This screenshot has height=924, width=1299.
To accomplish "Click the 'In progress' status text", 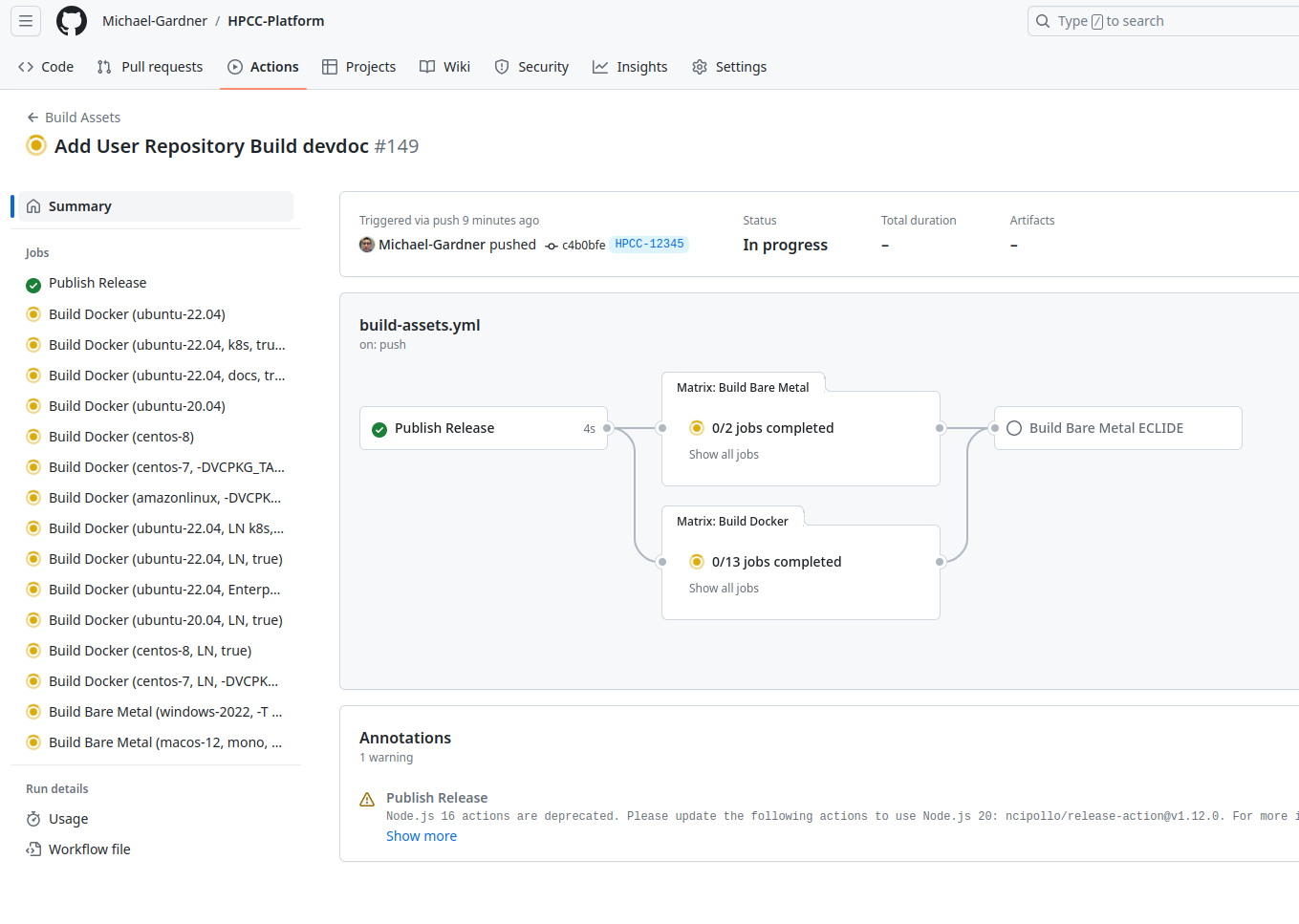I will click(786, 246).
